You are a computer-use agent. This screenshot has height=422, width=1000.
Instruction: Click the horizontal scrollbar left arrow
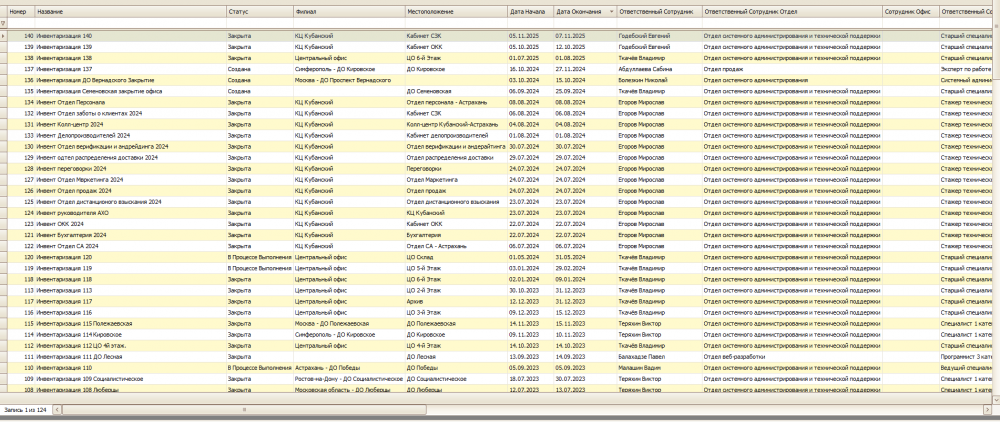(x=57, y=409)
